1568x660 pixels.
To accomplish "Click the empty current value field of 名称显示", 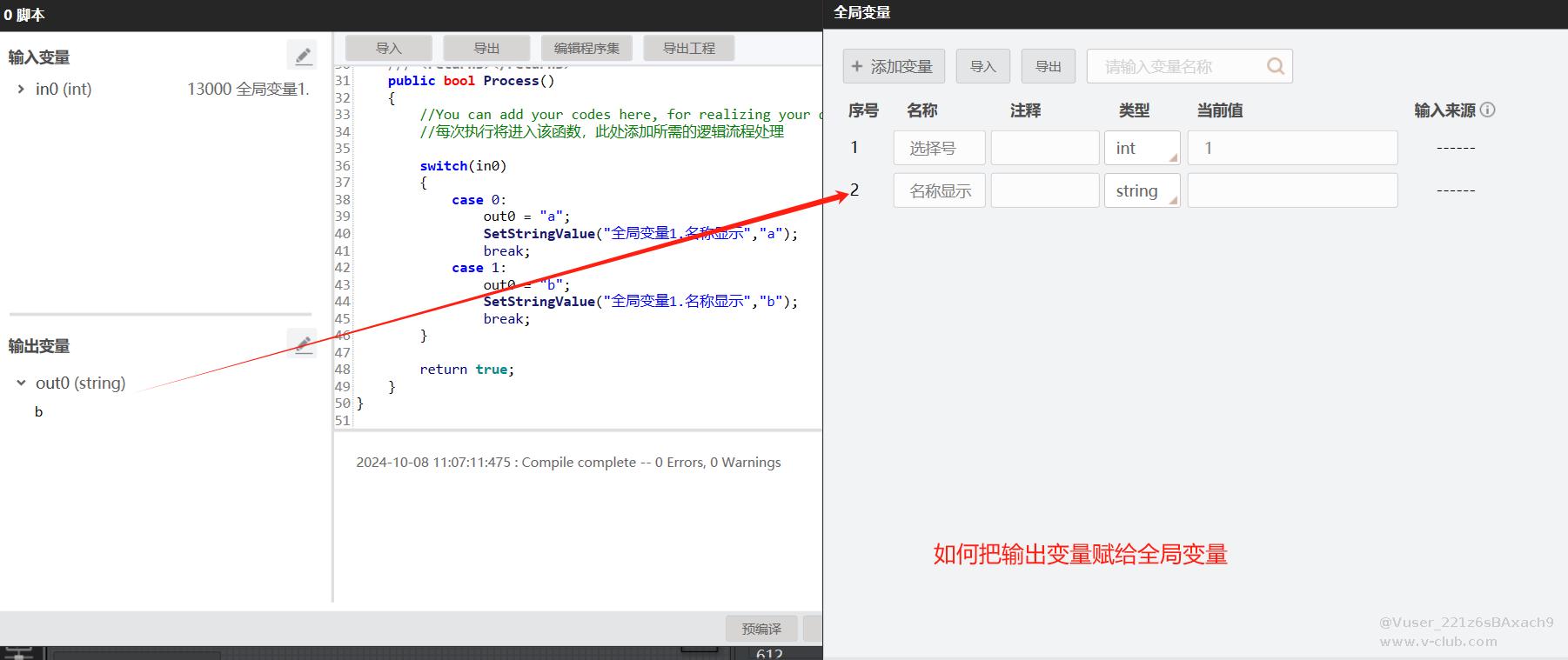I will point(1292,190).
